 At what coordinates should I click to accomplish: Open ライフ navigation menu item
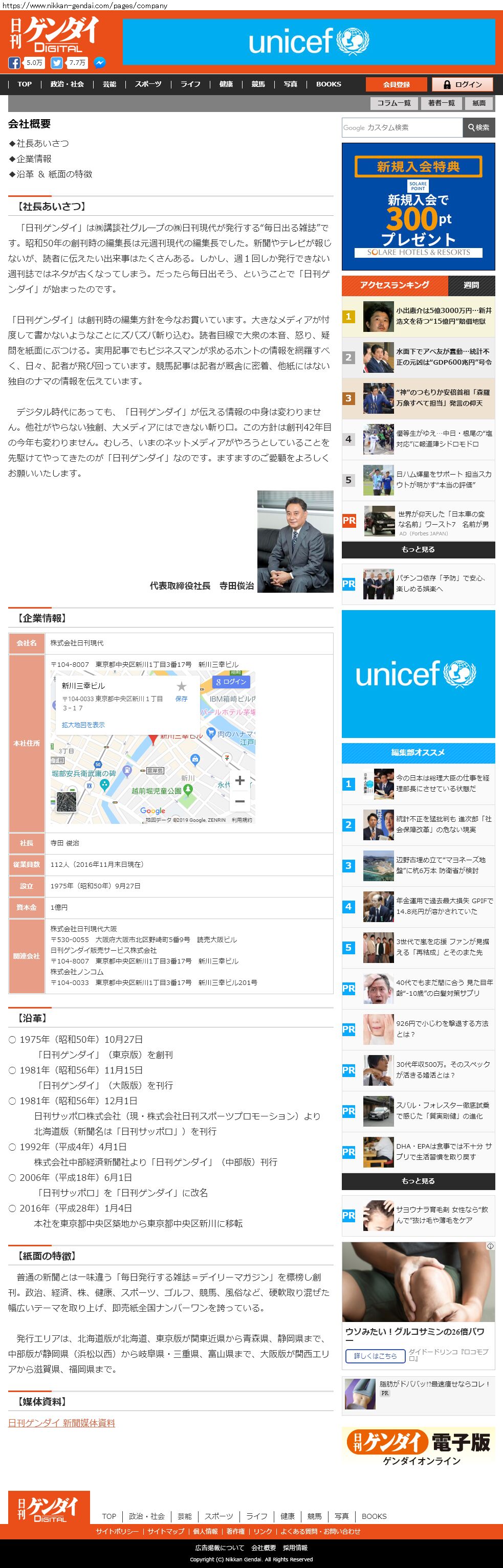pos(190,84)
